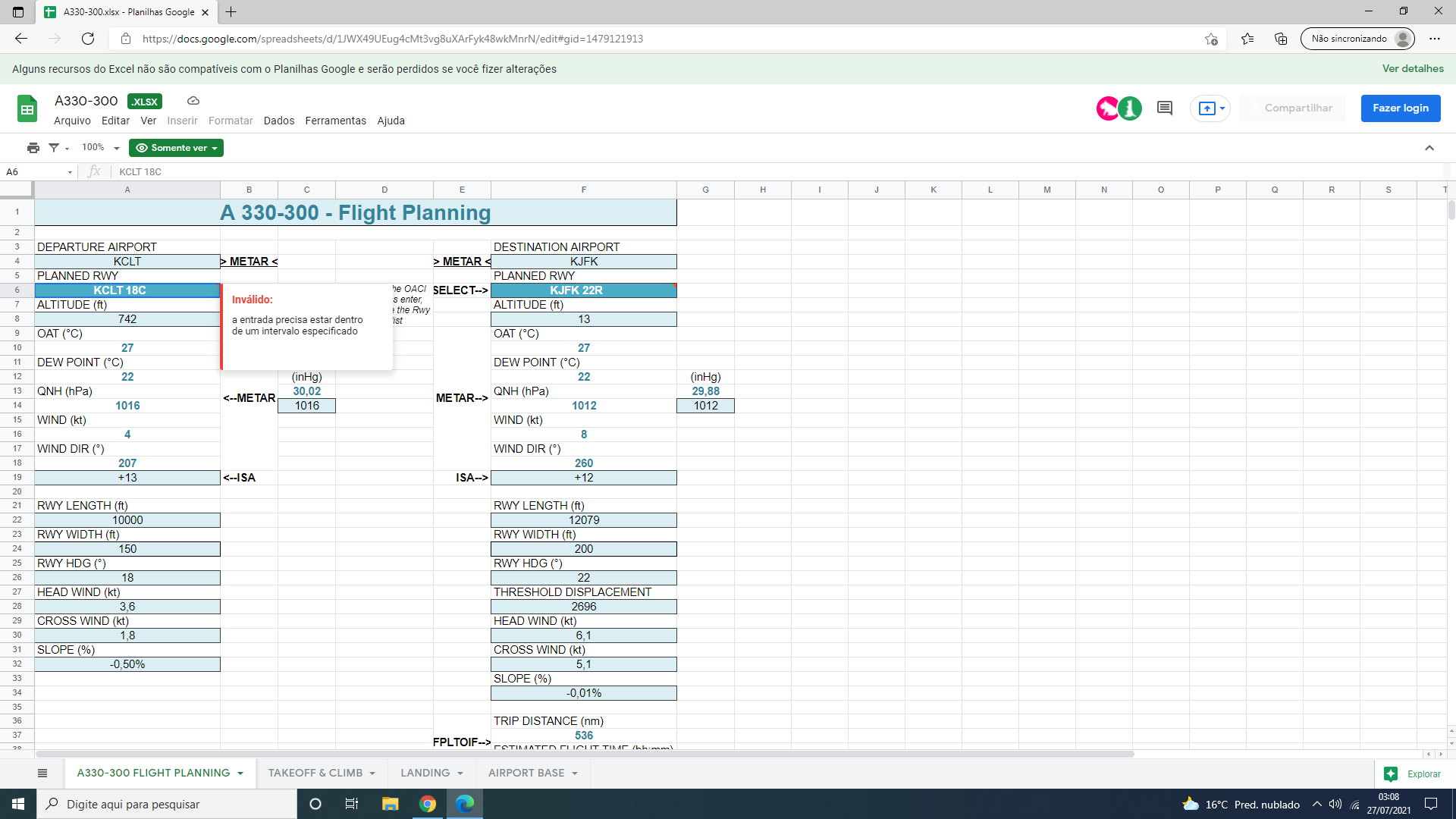The height and width of the screenshot is (819, 1456).
Task: Click the Ver detalhes link
Action: coord(1413,69)
